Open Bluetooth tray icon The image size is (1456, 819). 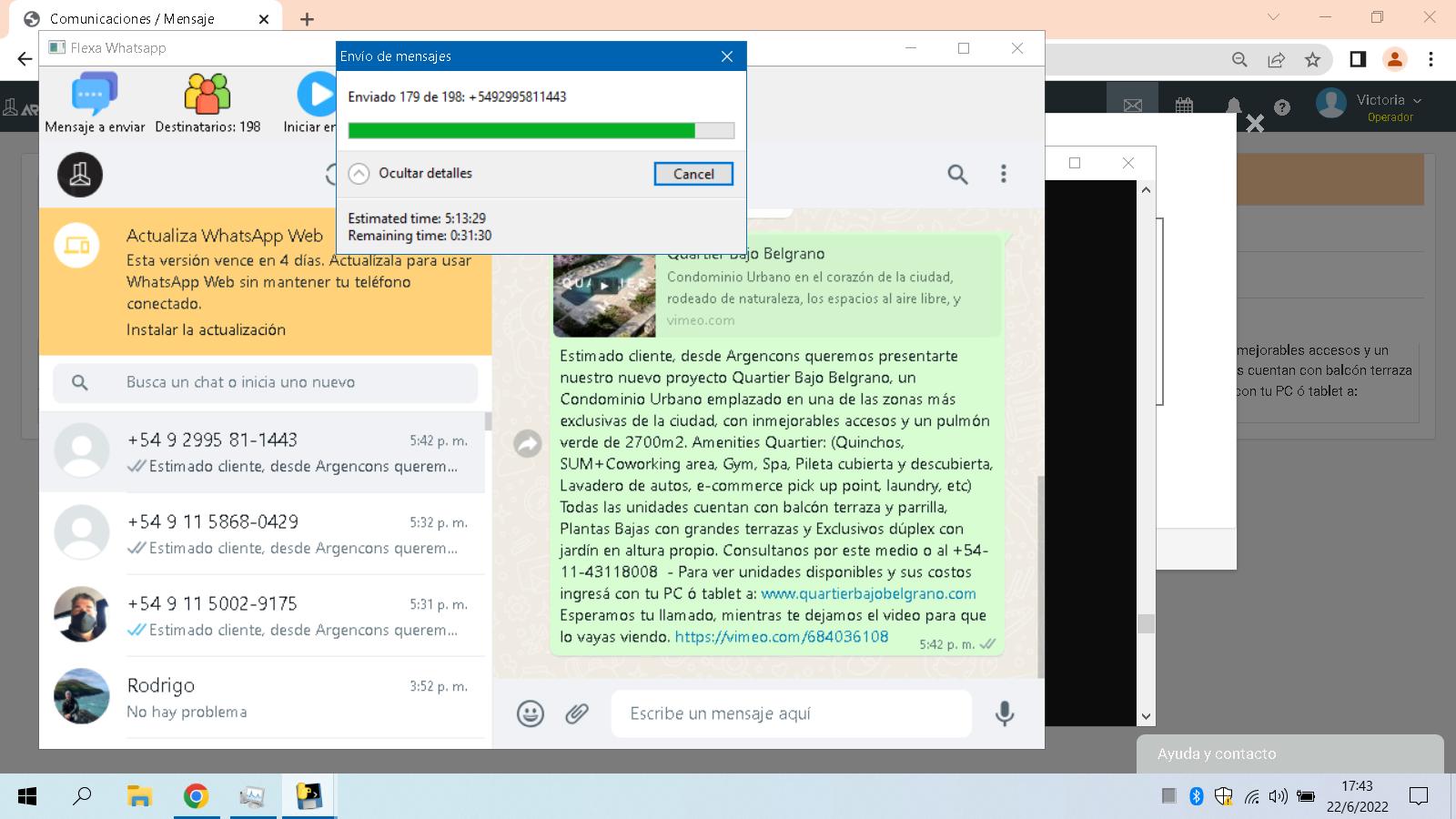[1197, 797]
